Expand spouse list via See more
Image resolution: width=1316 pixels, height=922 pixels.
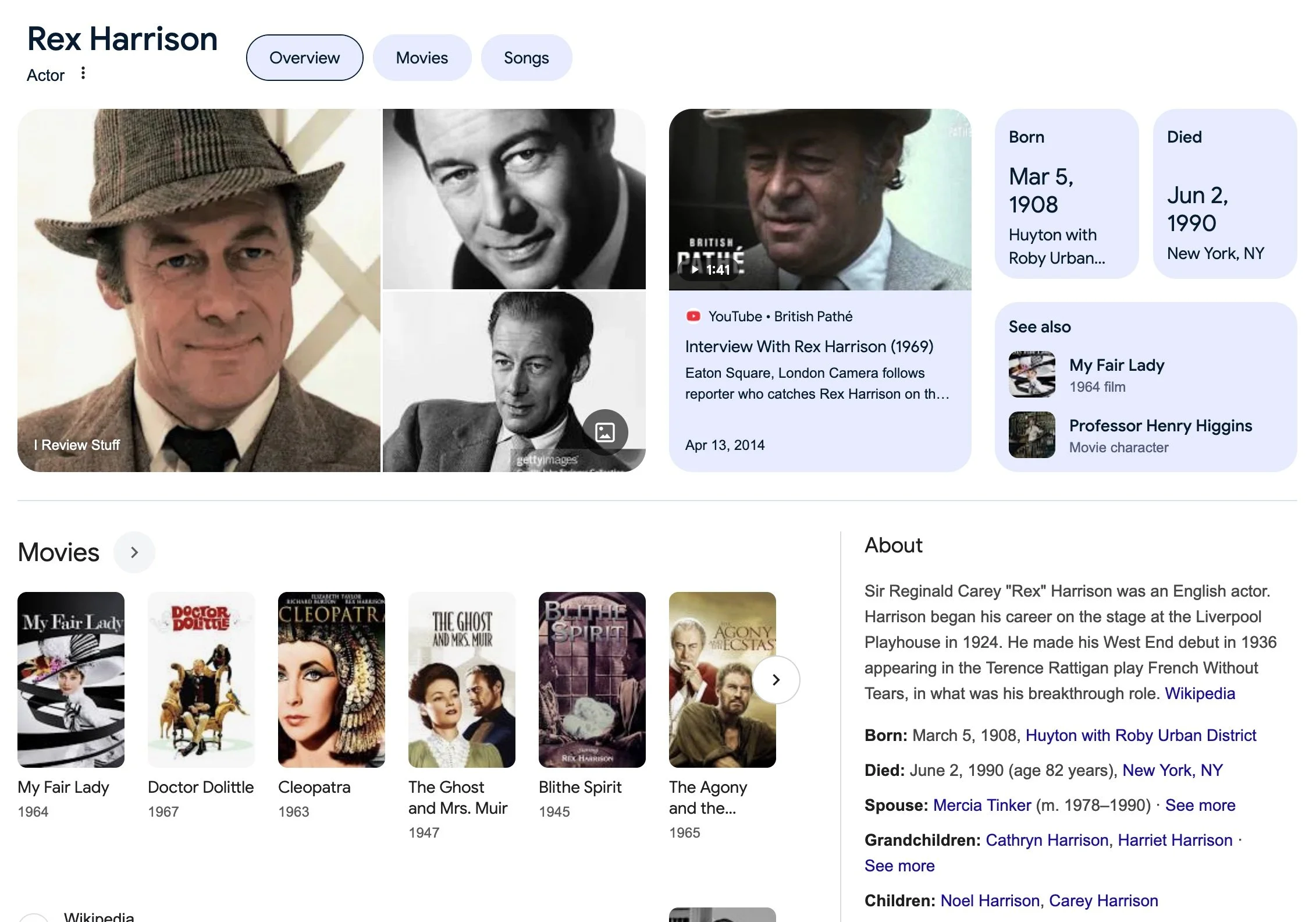(1200, 805)
